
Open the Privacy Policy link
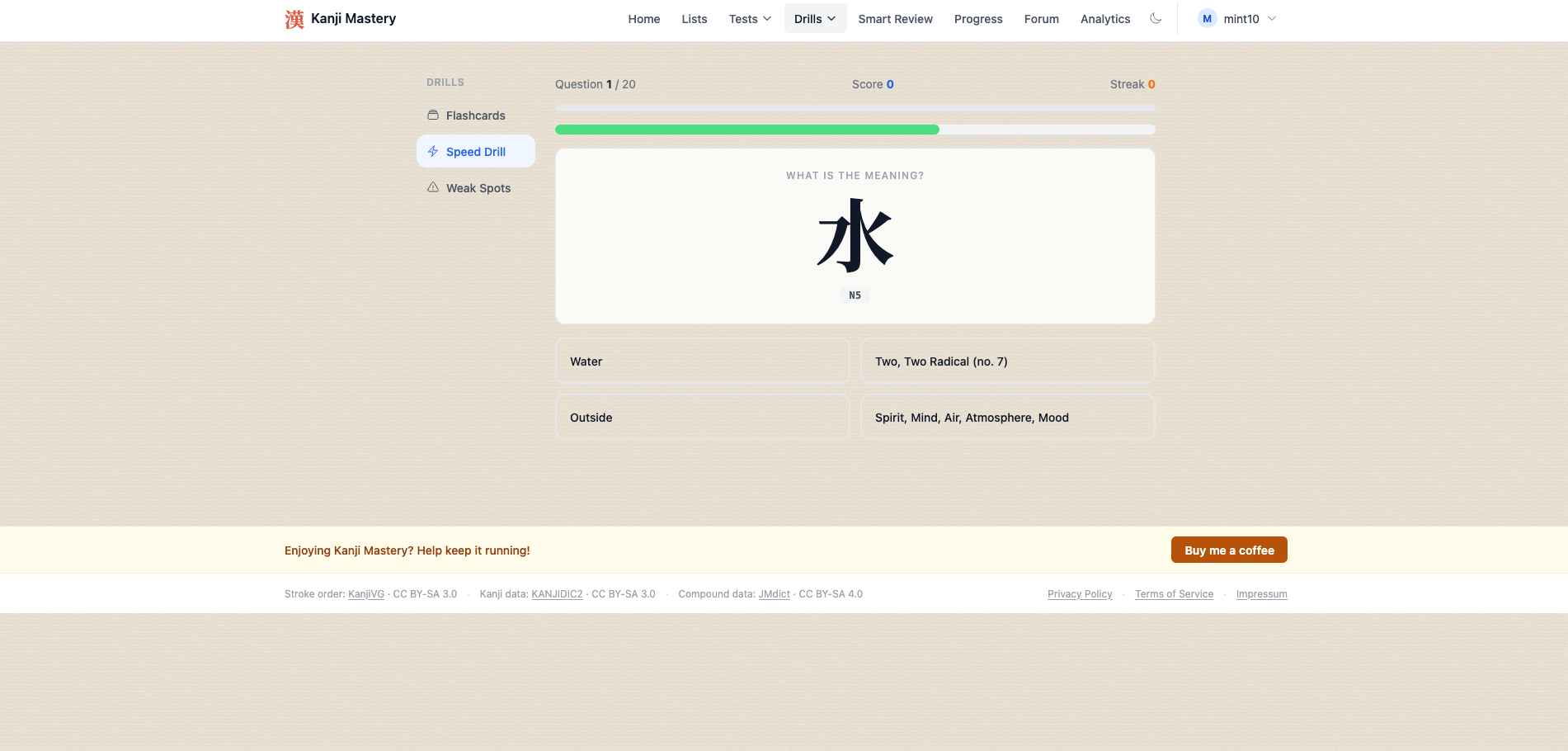pyautogui.click(x=1079, y=593)
